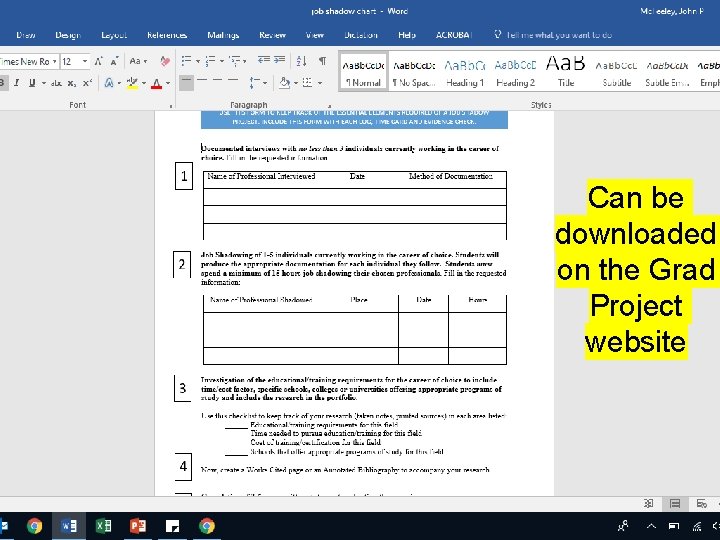The image size is (720, 540).
Task: Click the Word icon in the taskbar
Action: (69, 526)
